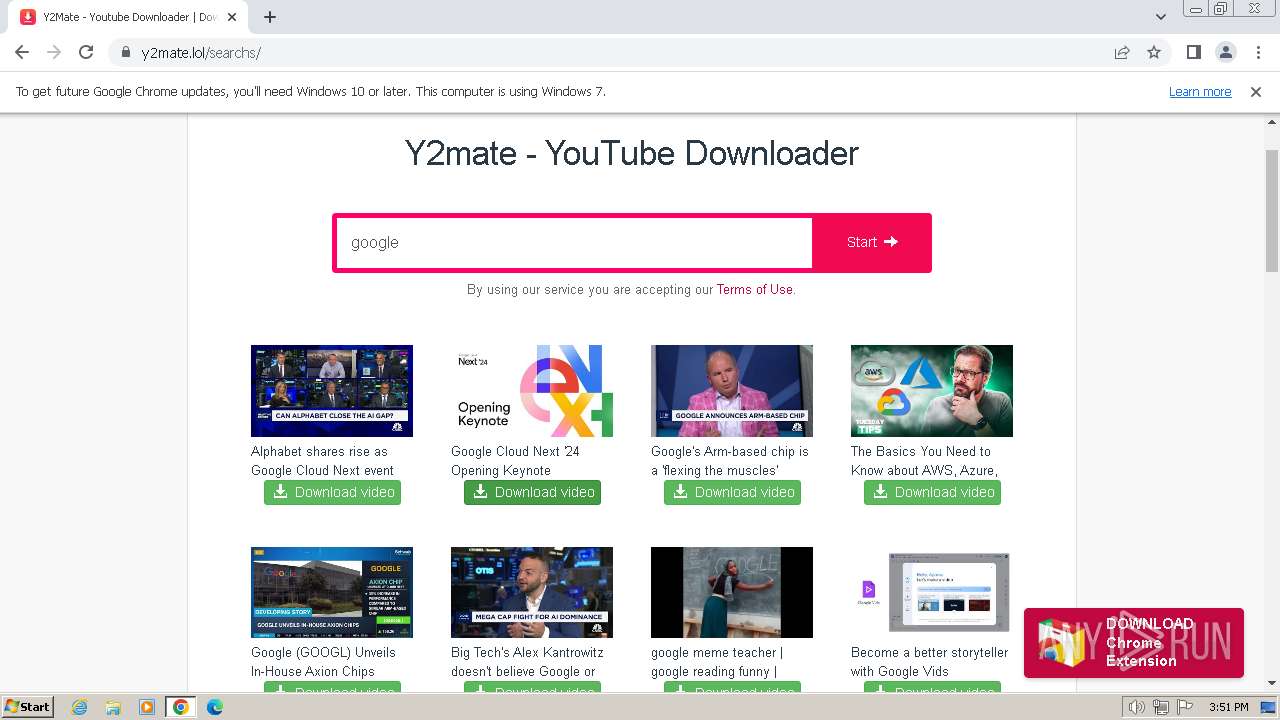Viewport: 1280px width, 720px height.
Task: Open a new browser tab
Action: pos(270,17)
